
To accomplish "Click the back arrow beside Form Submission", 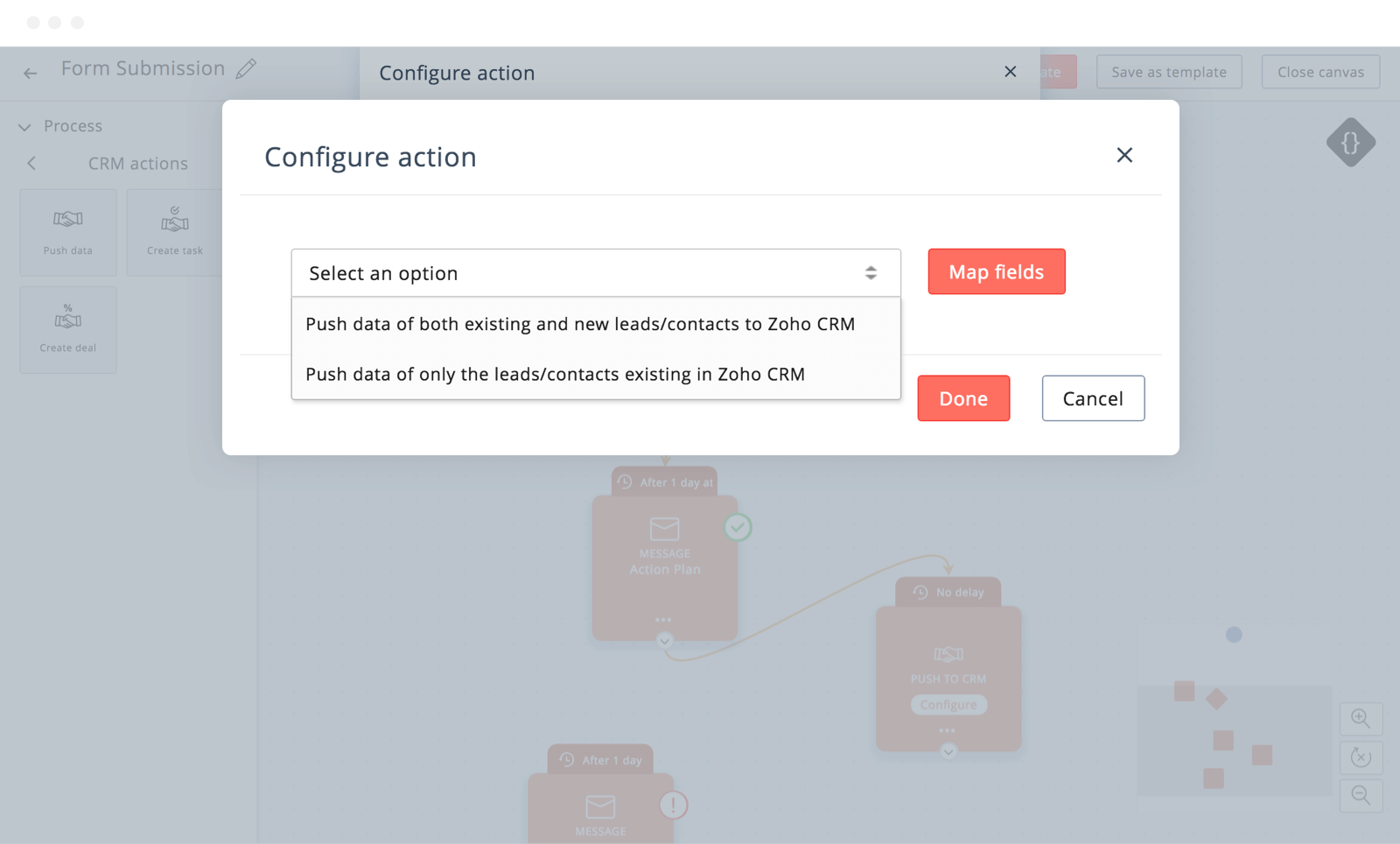I will tap(31, 74).
